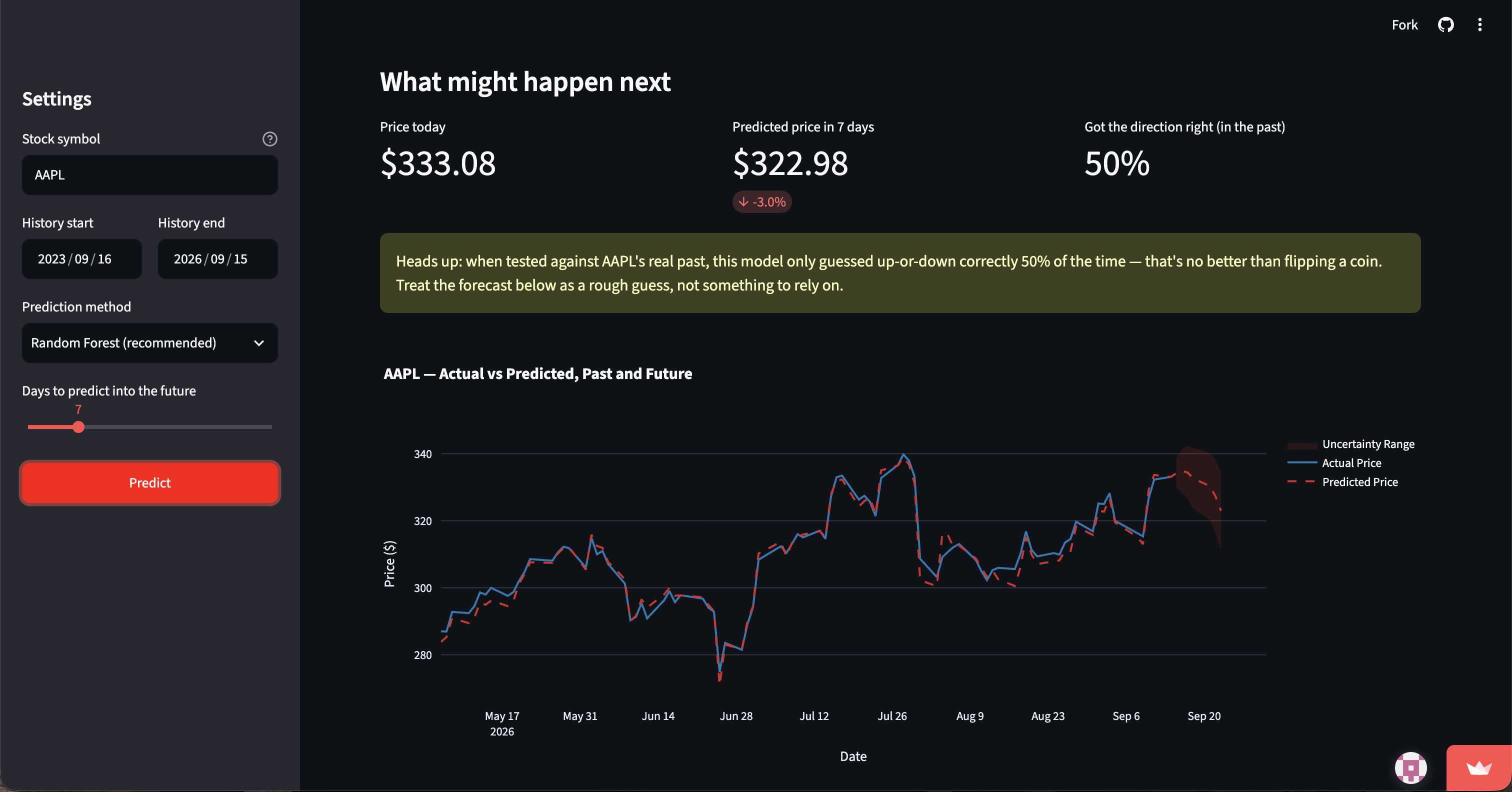Screen dimensions: 1512x792
Task: Click the 'Aug 9' axis label
Action: pyautogui.click(x=969, y=715)
